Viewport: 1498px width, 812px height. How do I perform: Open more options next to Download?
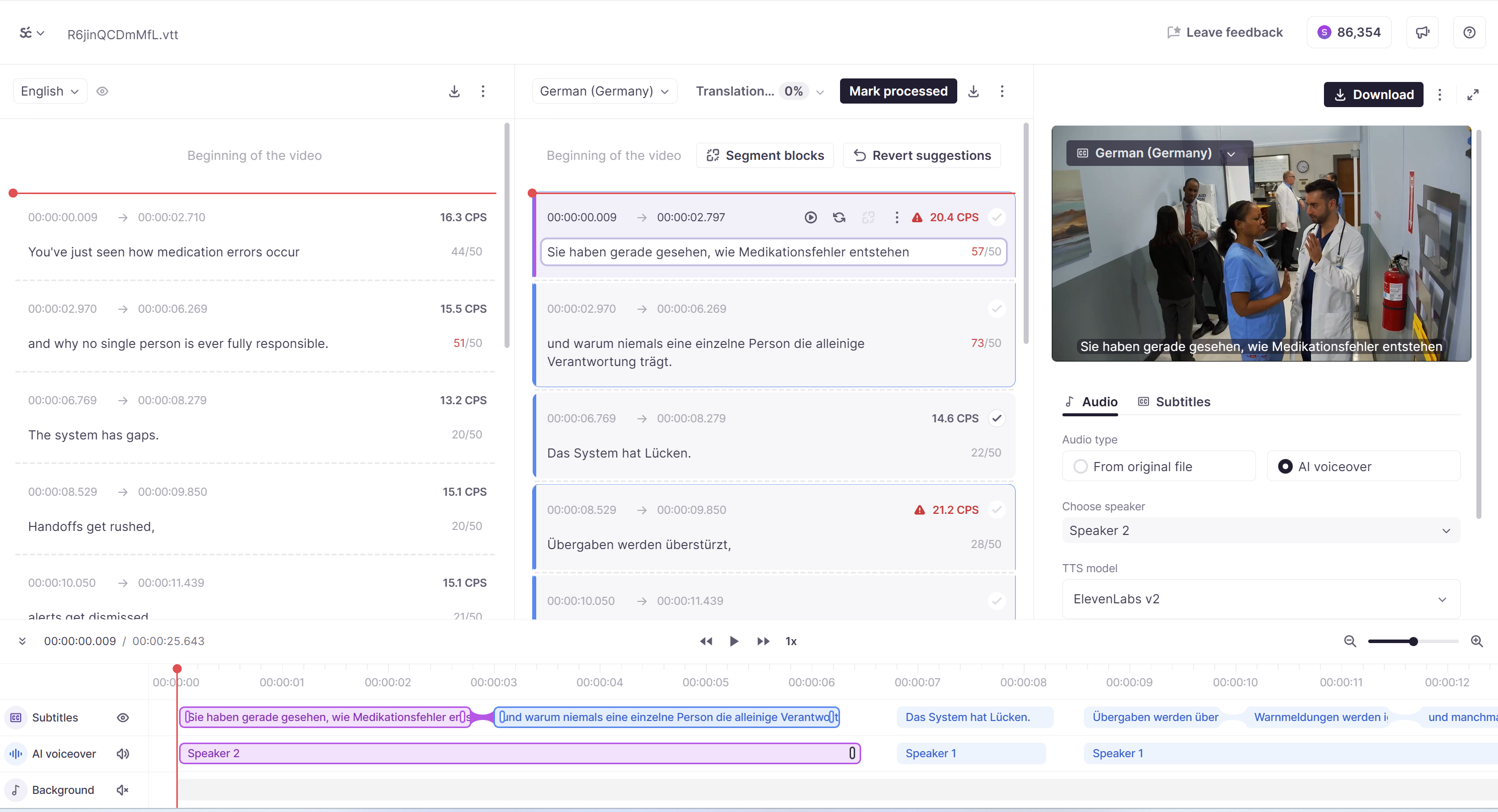1440,95
